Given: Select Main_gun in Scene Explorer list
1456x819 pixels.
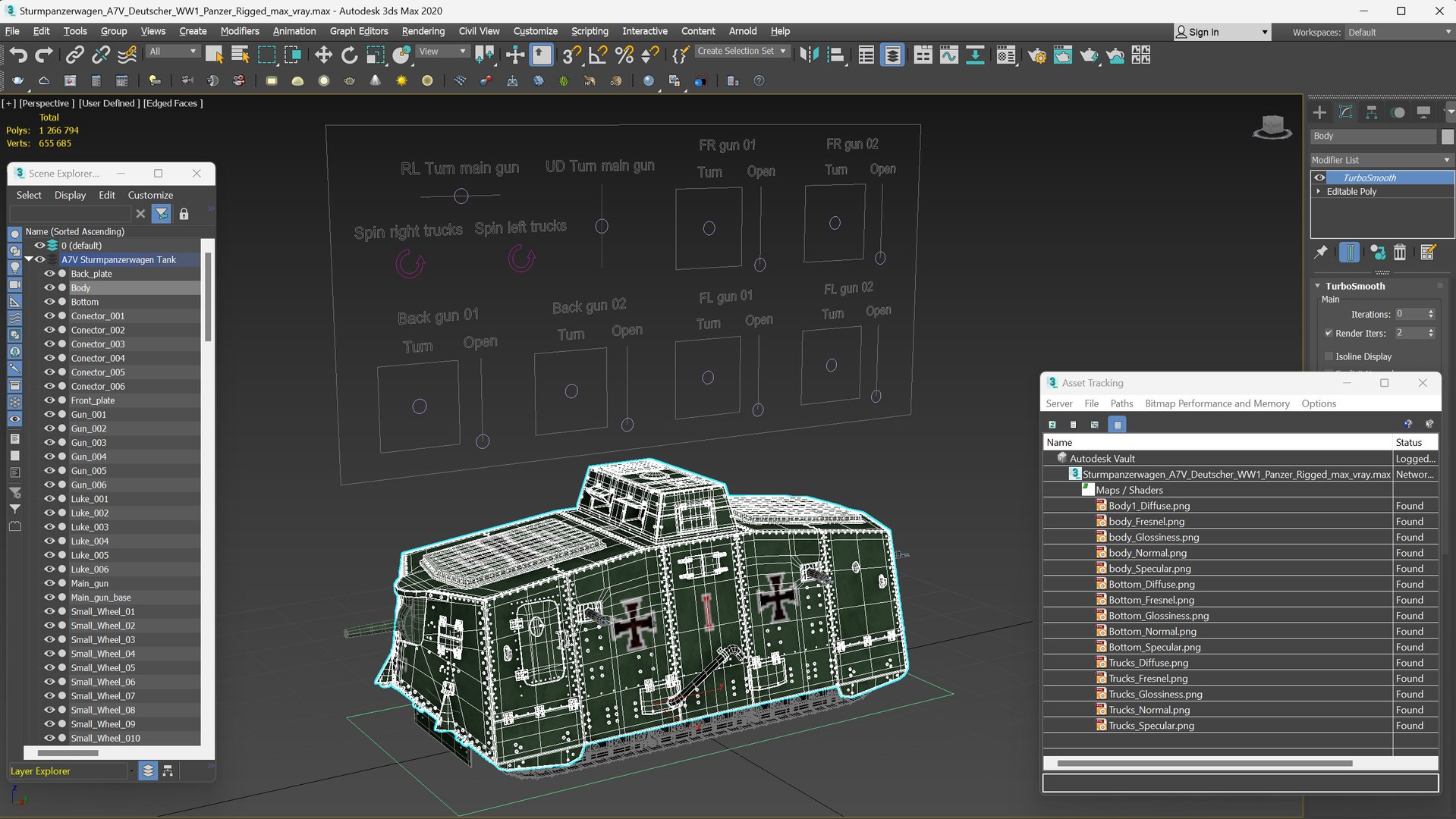Looking at the screenshot, I should (90, 583).
